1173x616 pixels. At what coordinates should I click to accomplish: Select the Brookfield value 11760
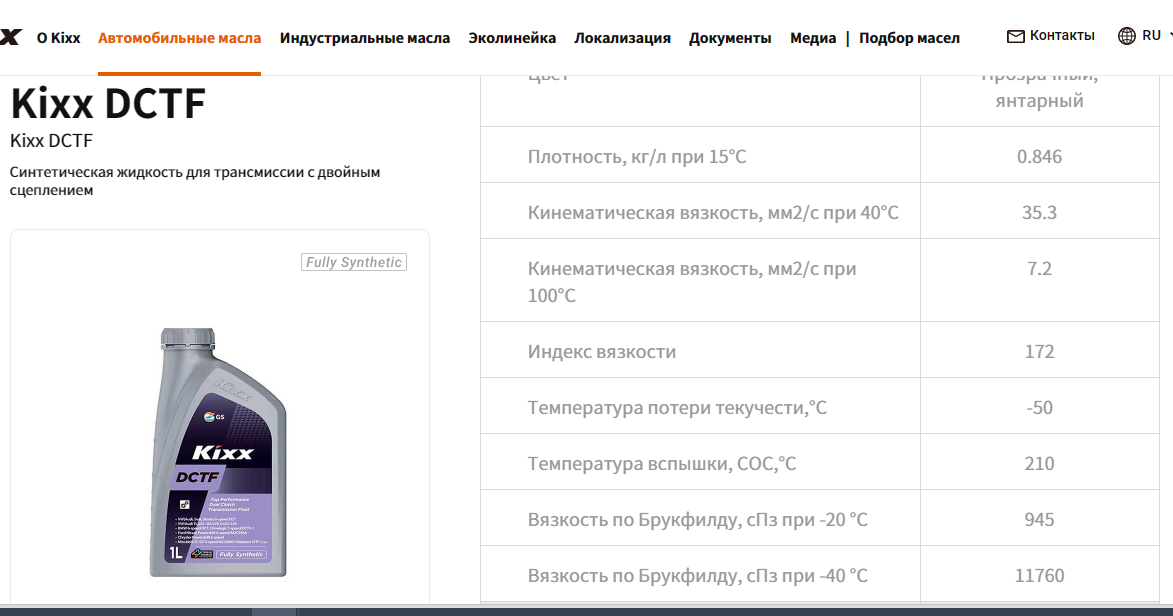click(x=1039, y=576)
